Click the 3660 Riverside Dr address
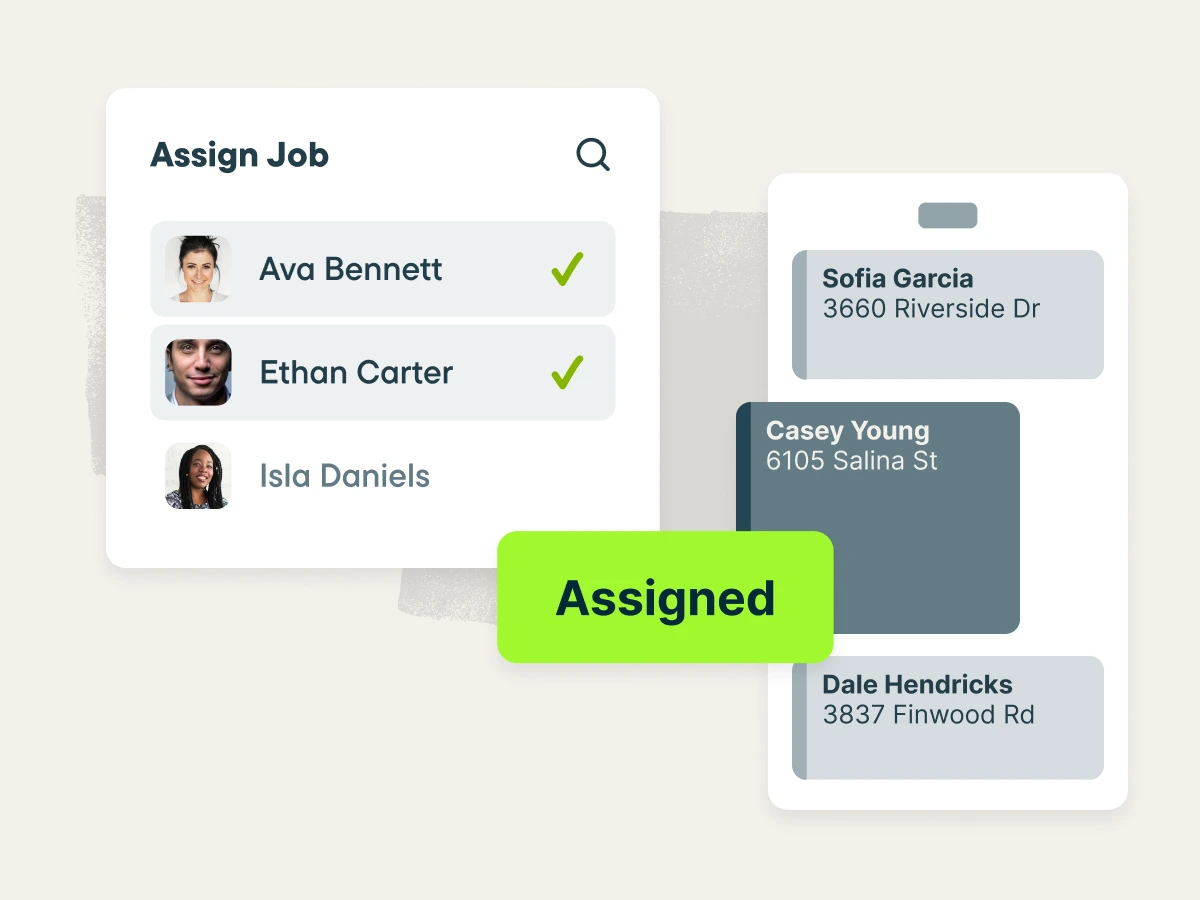The width and height of the screenshot is (1200, 900). pos(931,309)
